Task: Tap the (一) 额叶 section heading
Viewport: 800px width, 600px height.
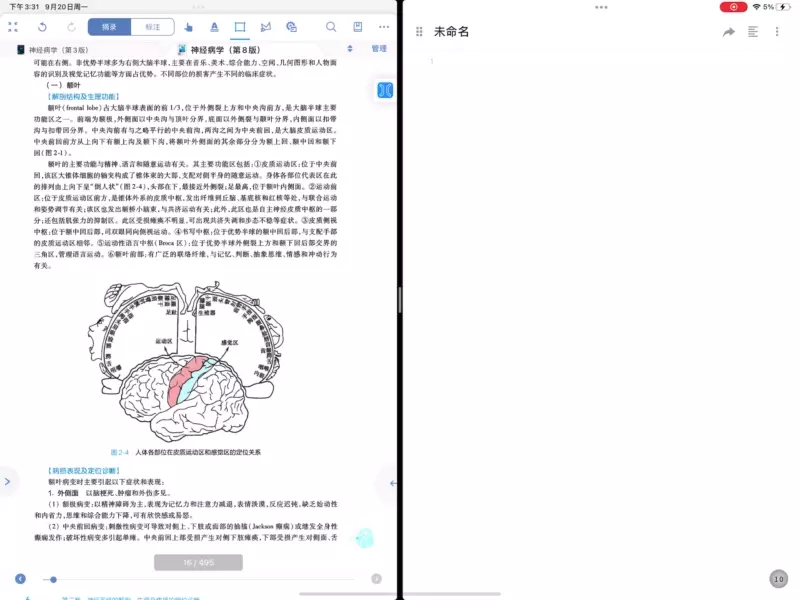Action: [x=64, y=85]
